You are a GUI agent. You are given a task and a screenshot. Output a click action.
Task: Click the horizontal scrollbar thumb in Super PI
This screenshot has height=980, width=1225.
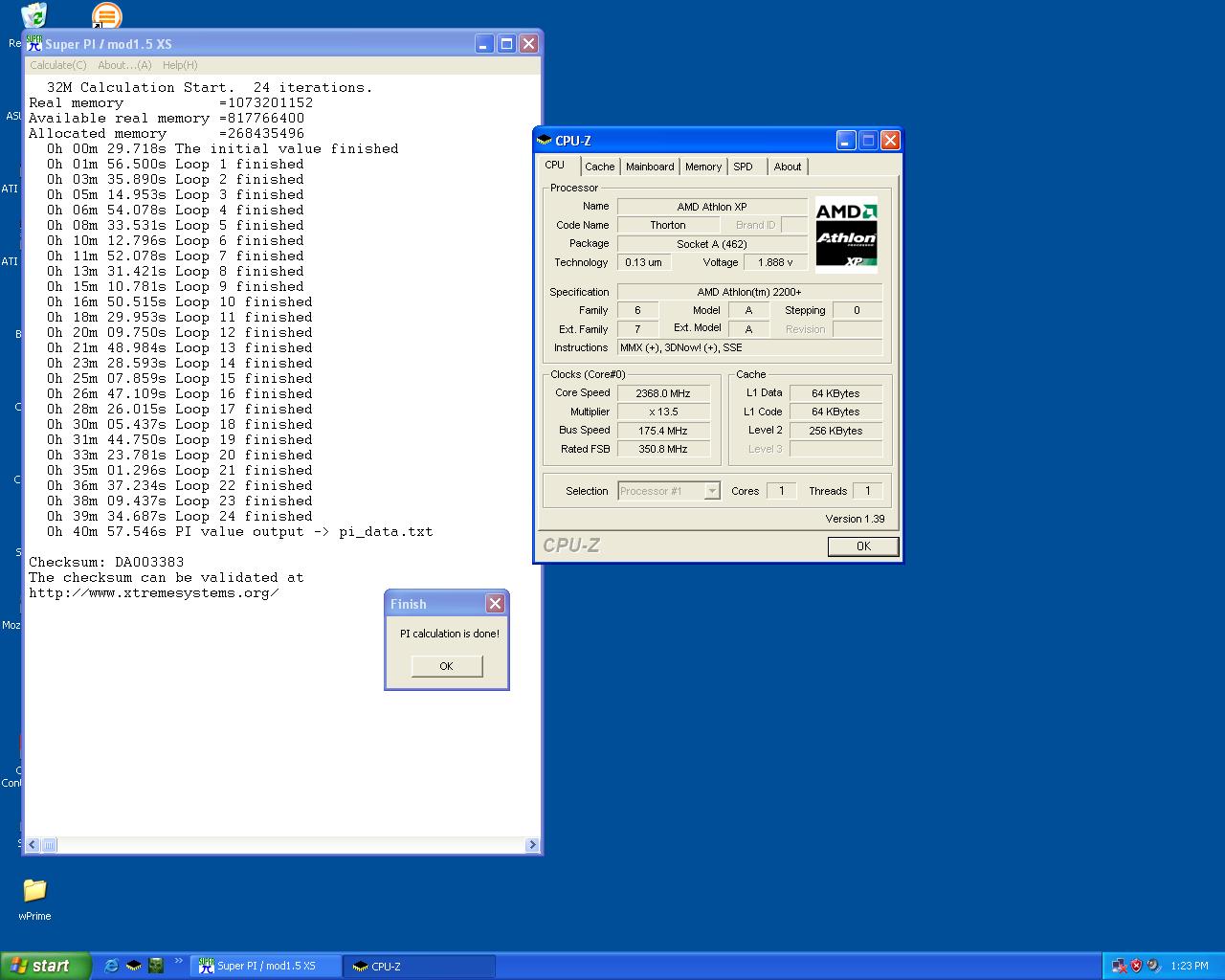coord(49,845)
